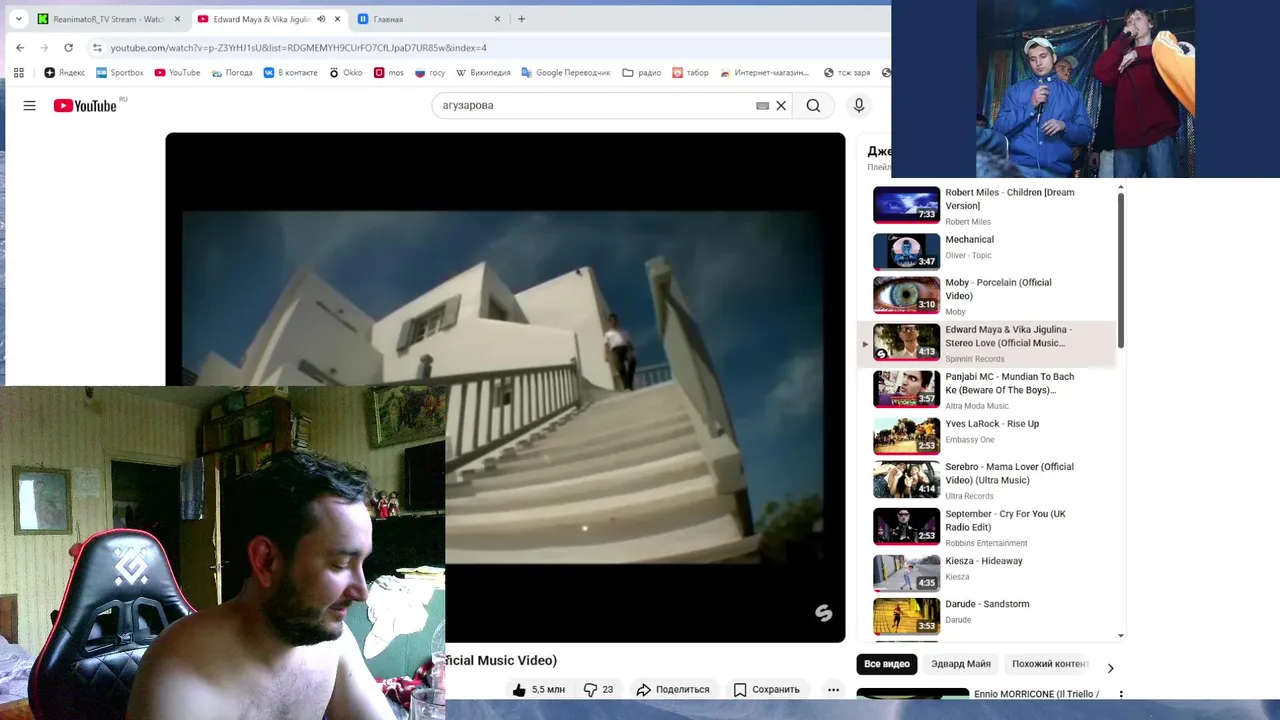This screenshot has height=720, width=1280.
Task: Open the госу bookmark
Action: pyautogui.click(x=430, y=72)
